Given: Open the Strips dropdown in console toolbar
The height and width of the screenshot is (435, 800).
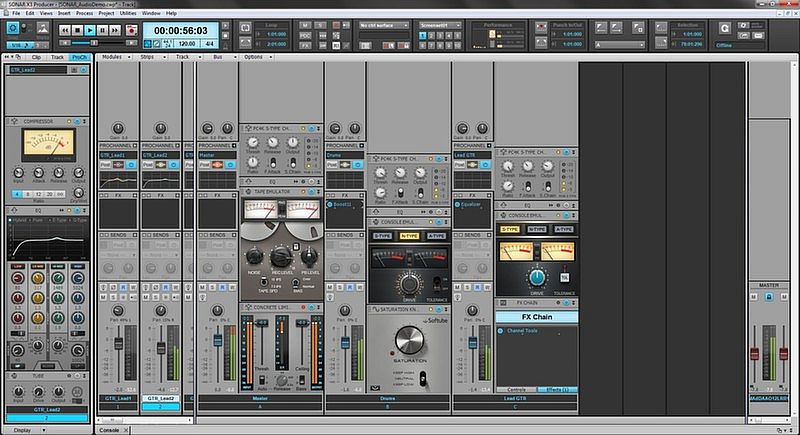Looking at the screenshot, I should [x=149, y=57].
